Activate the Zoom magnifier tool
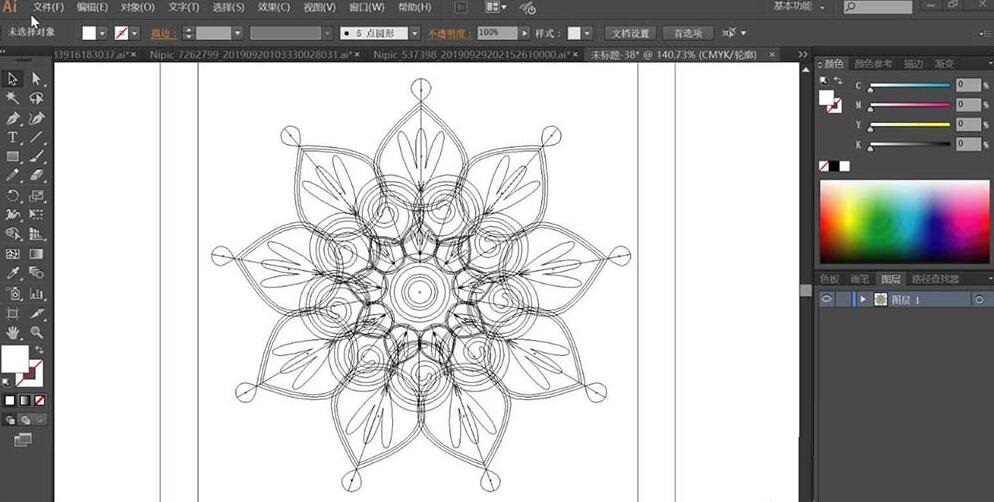 (36, 332)
